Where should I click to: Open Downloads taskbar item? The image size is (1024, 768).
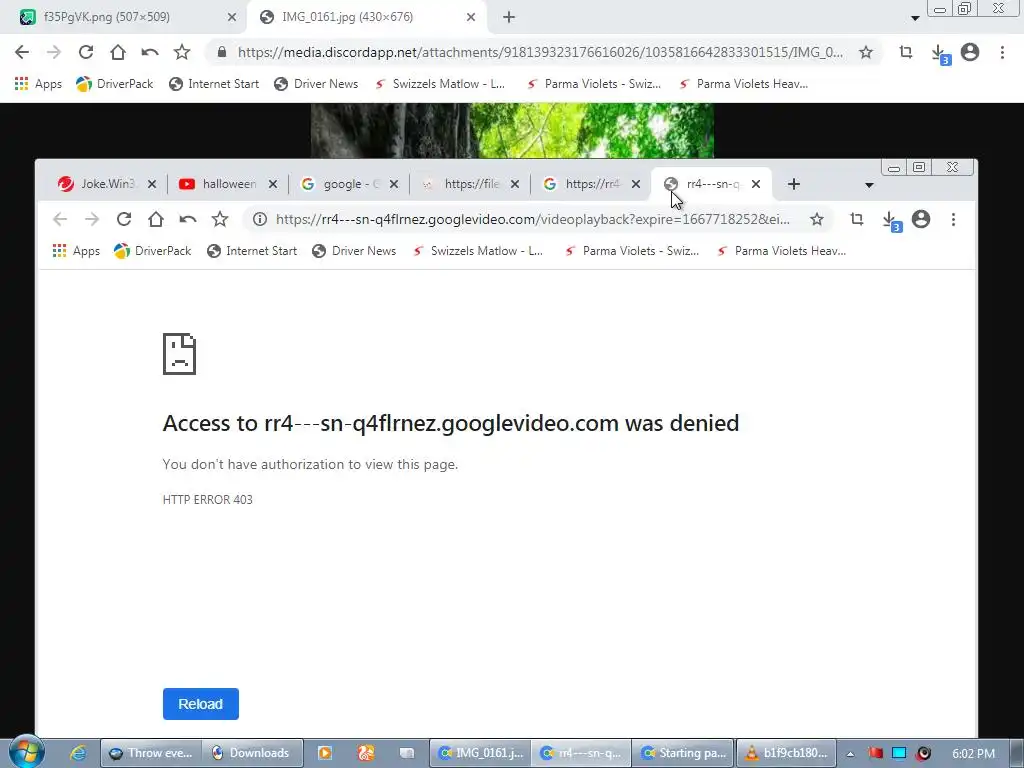(x=252, y=753)
